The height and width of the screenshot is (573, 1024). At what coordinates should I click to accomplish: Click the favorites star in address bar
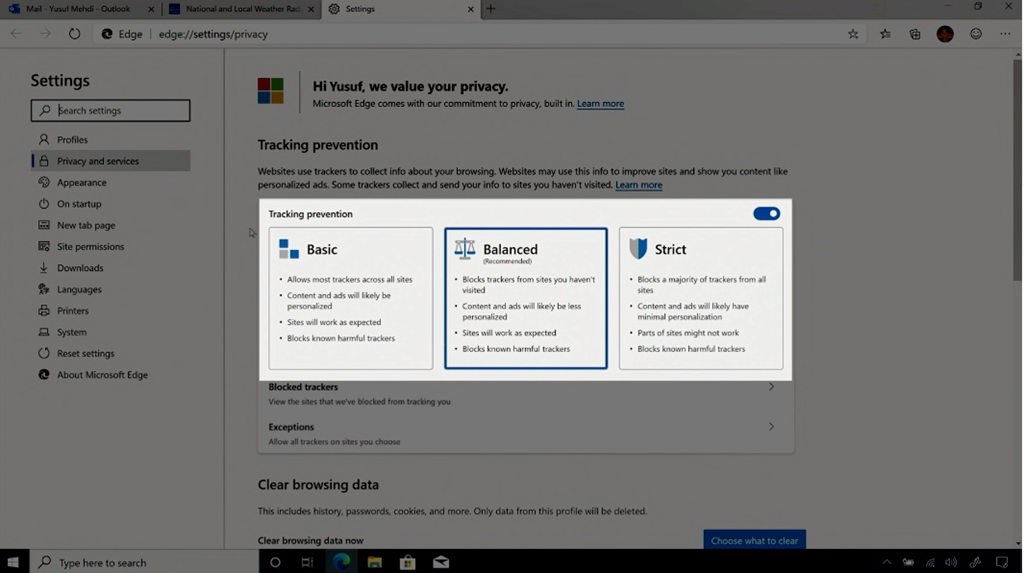[853, 34]
